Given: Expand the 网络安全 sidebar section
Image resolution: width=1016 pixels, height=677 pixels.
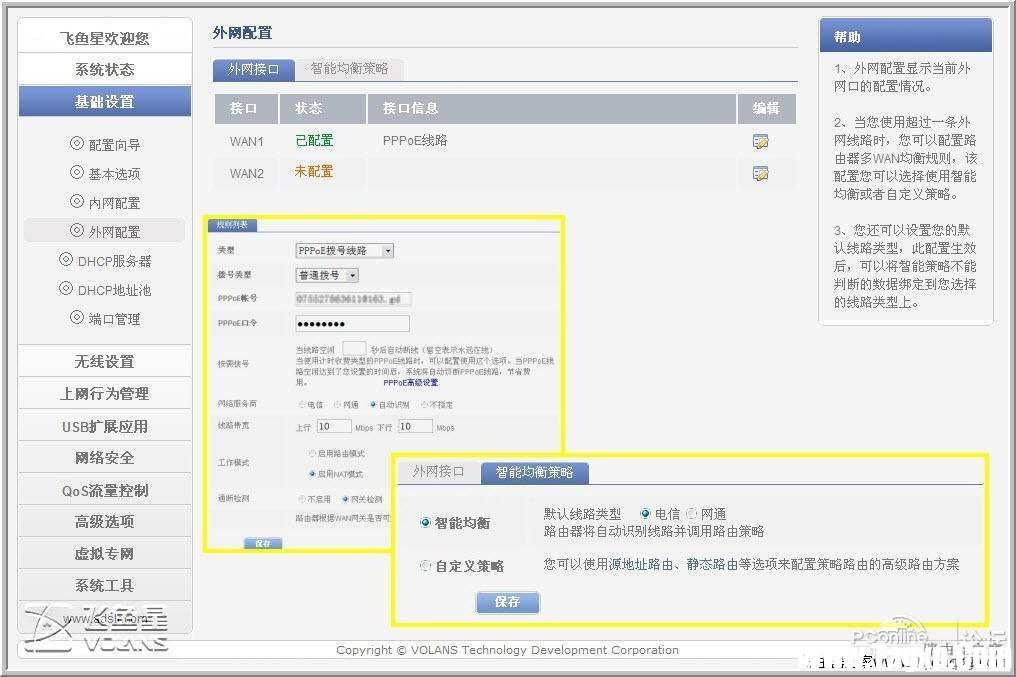Looking at the screenshot, I should [x=105, y=458].
